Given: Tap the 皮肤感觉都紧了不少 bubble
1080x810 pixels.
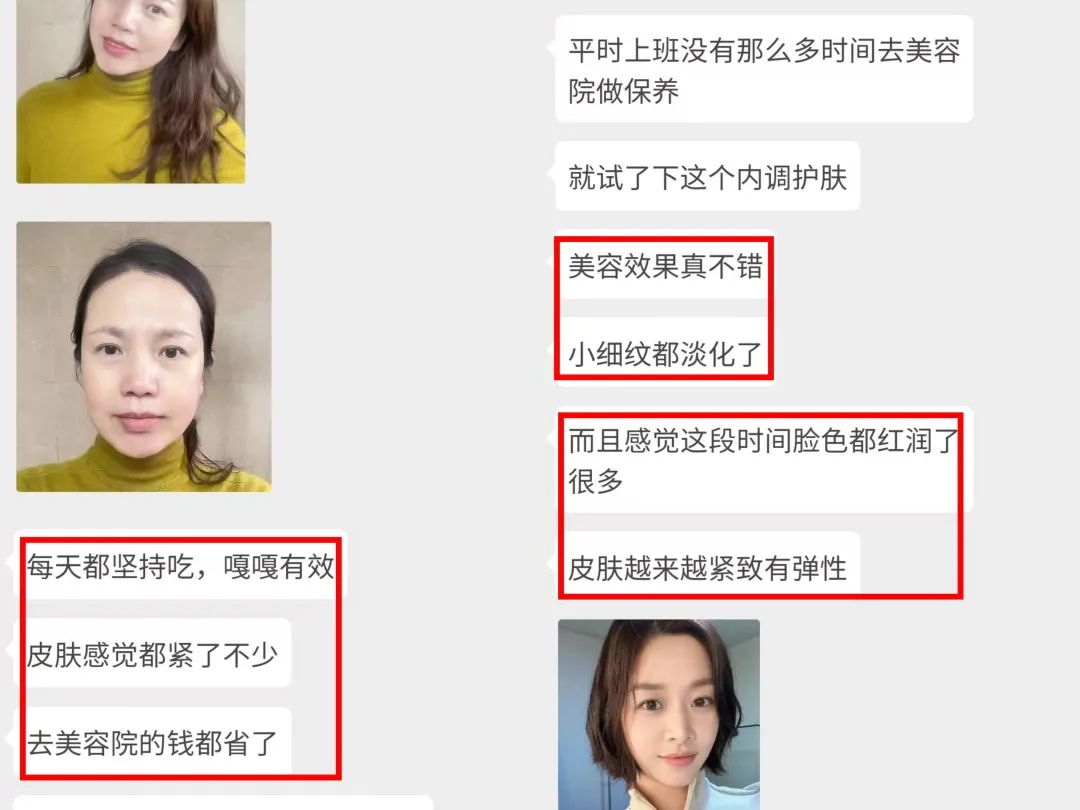Looking at the screenshot, I should [x=152, y=653].
